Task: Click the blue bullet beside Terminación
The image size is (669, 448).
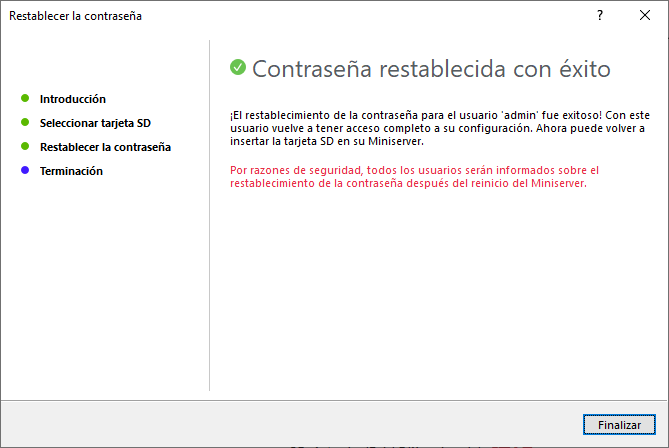Action: pos(25,171)
